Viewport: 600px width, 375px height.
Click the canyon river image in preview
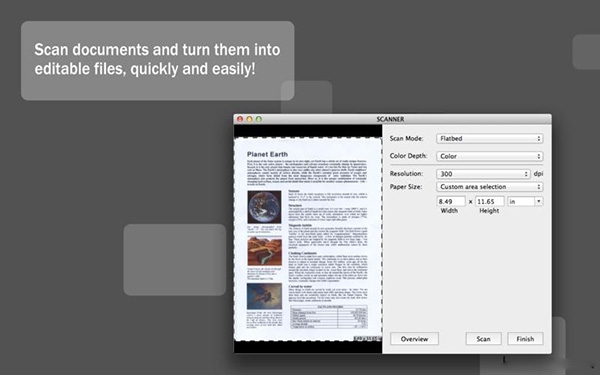click(264, 251)
